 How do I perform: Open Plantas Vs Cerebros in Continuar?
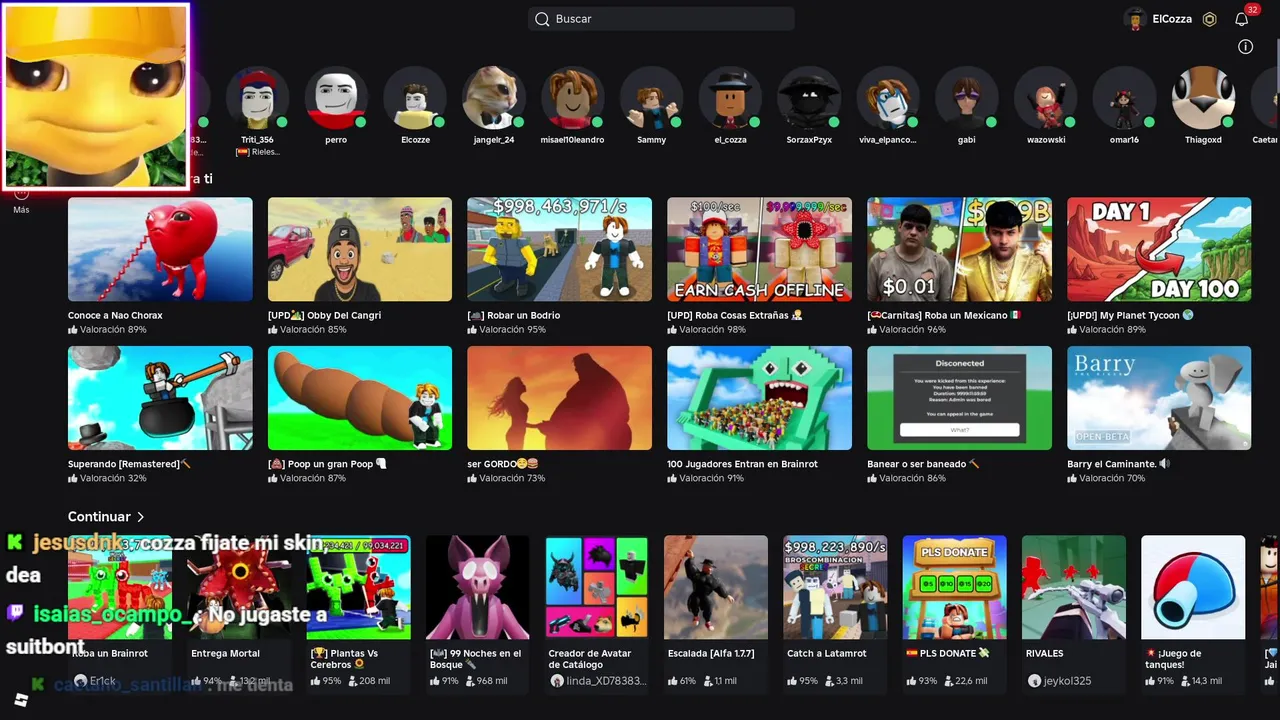click(358, 587)
